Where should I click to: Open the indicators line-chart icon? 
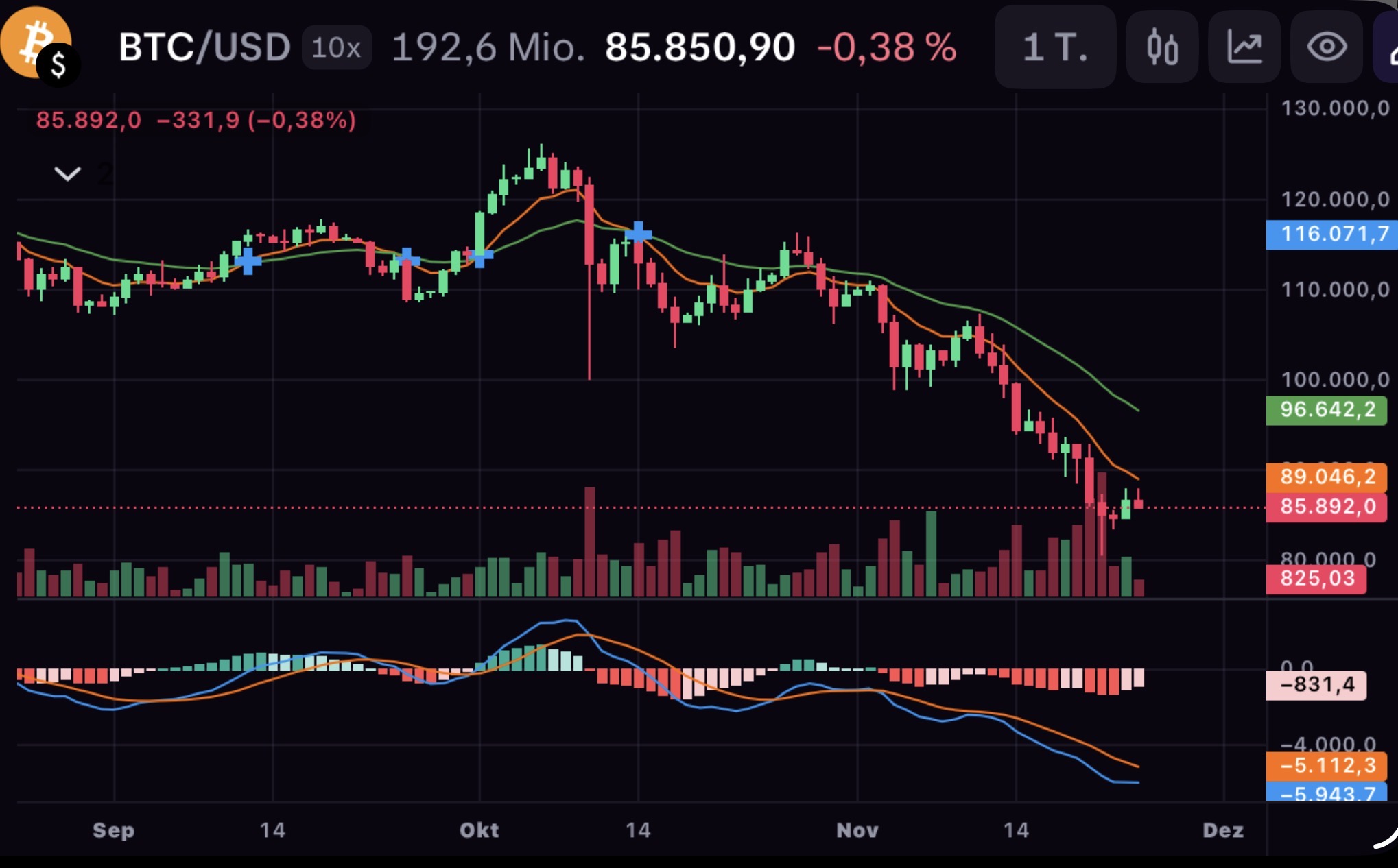click(x=1244, y=47)
